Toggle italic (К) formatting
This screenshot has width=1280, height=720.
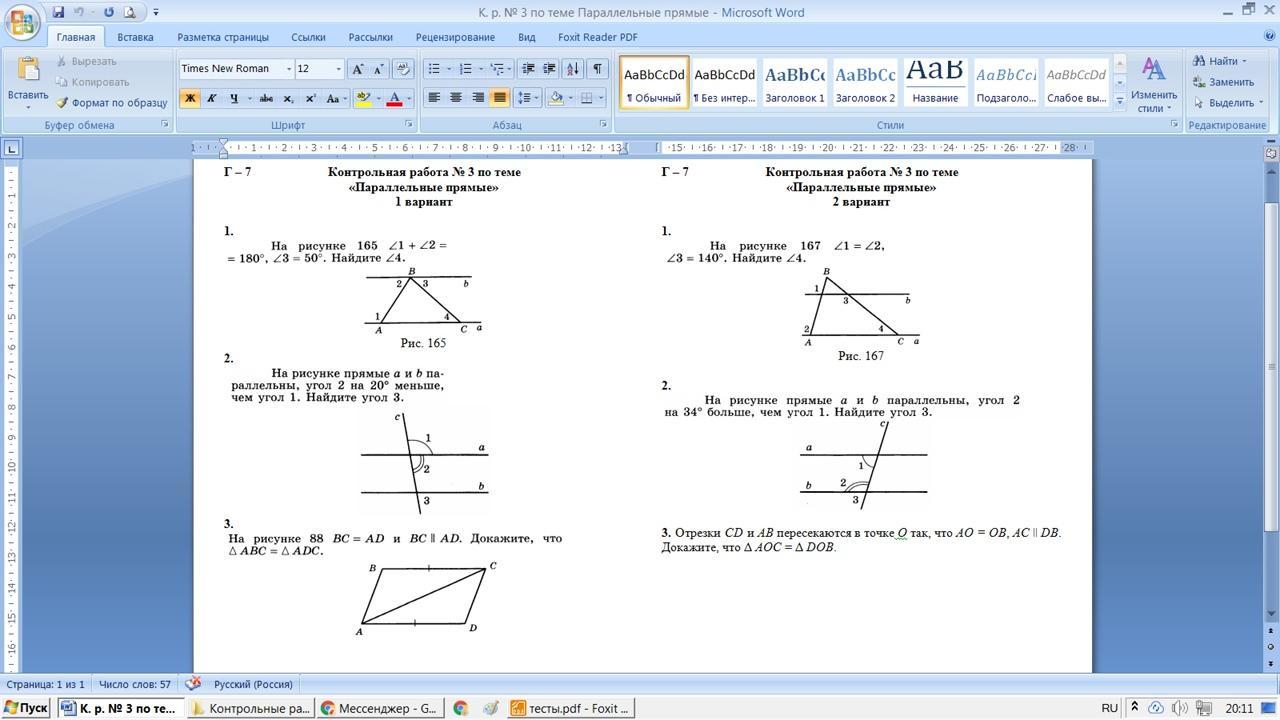pos(211,98)
